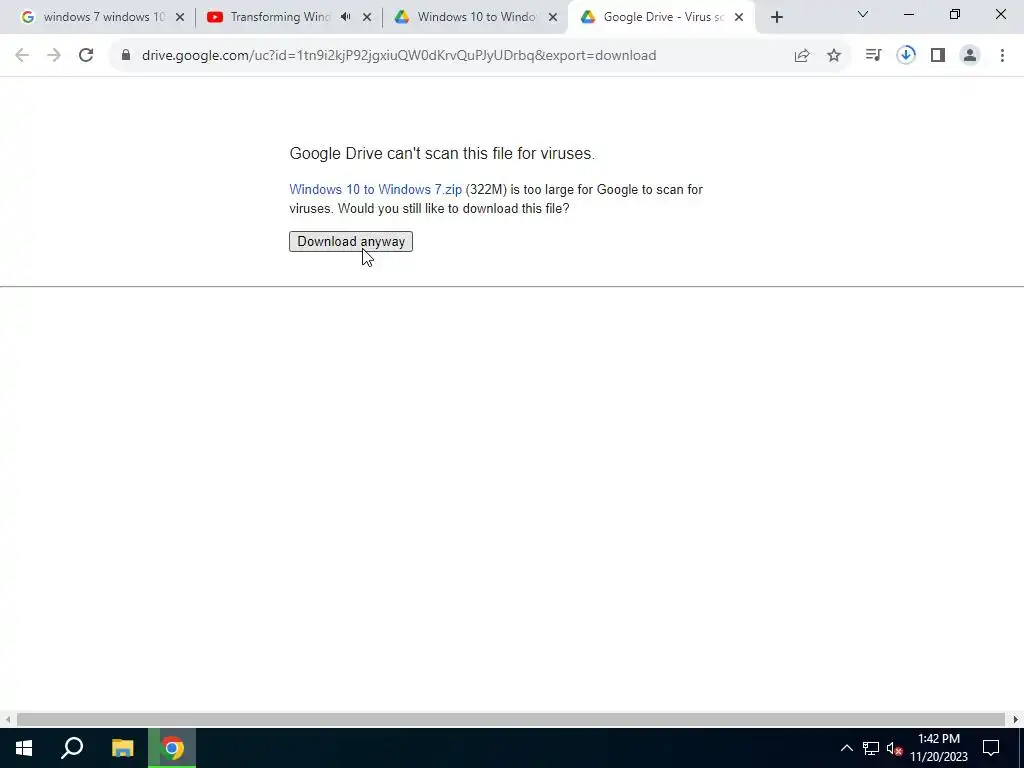Open the notification center icon
The image size is (1024, 768).
tap(991, 748)
